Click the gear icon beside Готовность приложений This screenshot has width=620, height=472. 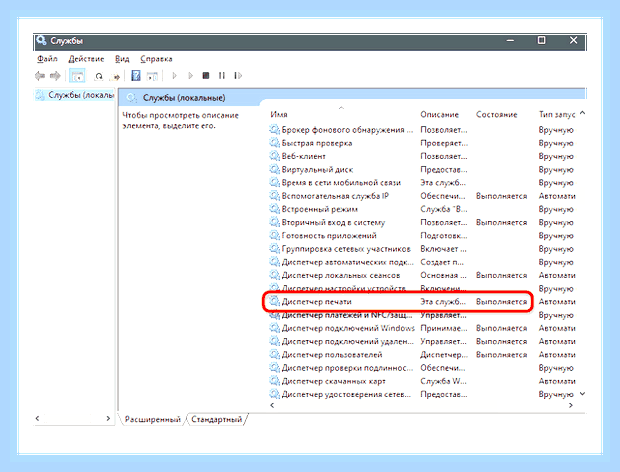tap(274, 236)
